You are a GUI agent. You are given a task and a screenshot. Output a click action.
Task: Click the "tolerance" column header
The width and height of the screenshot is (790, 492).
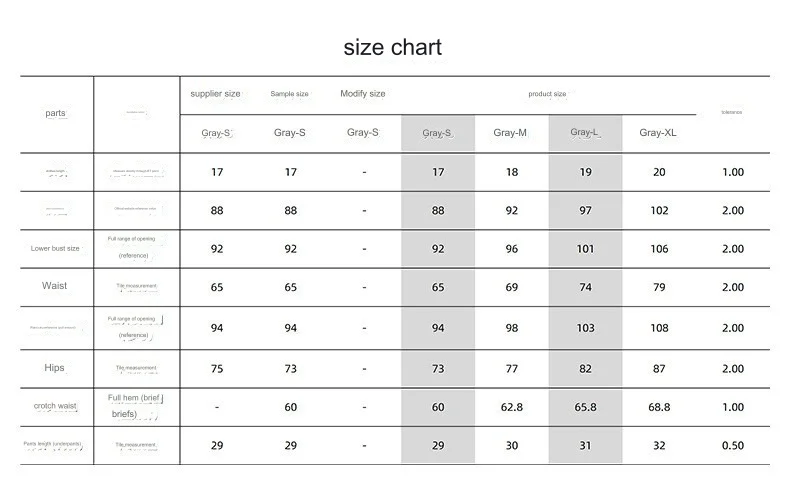pyautogui.click(x=732, y=112)
